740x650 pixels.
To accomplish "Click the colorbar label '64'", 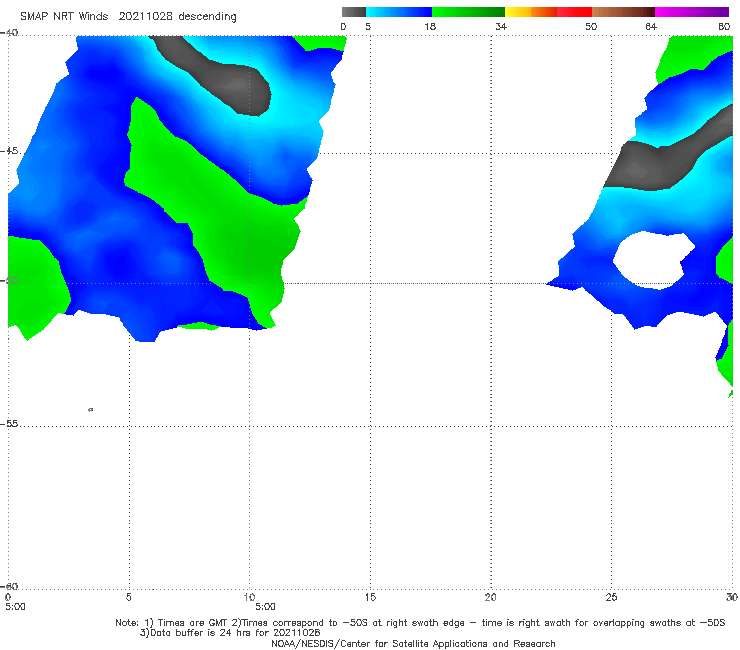I will [x=651, y=27].
